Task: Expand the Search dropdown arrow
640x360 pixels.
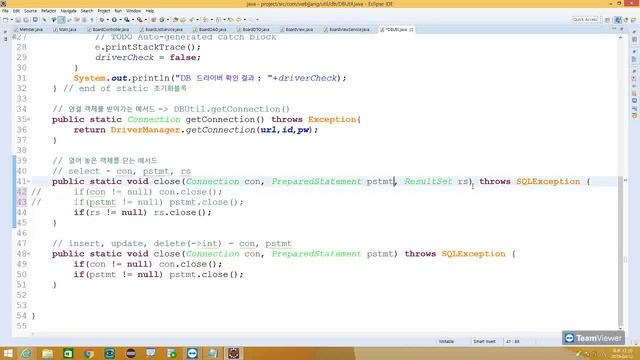Action: pyautogui.click(x=198, y=20)
